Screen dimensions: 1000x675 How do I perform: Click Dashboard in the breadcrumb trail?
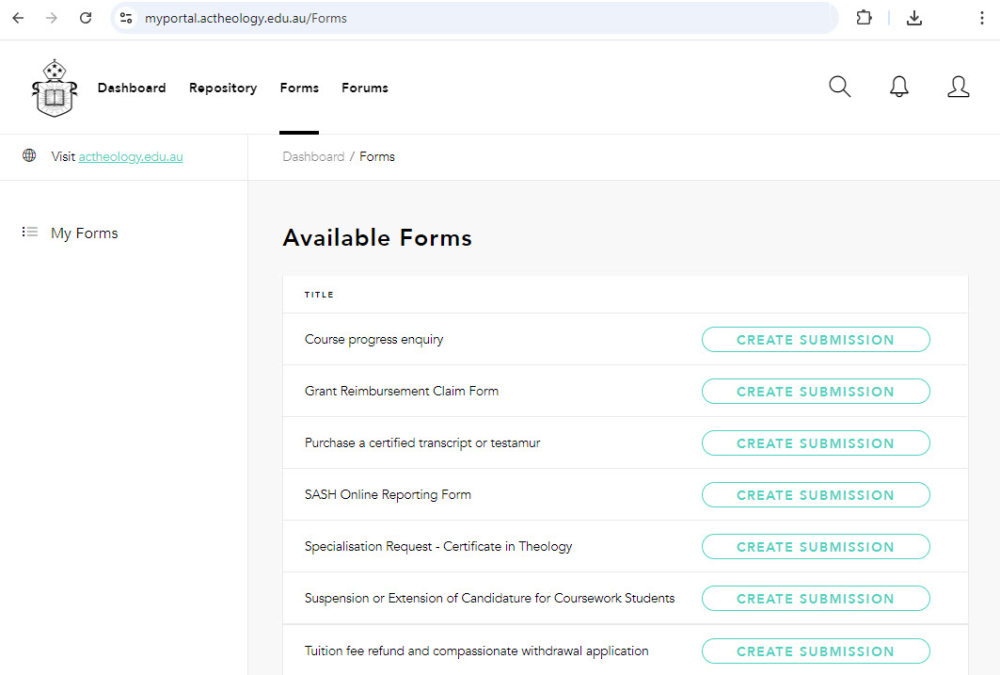[313, 156]
